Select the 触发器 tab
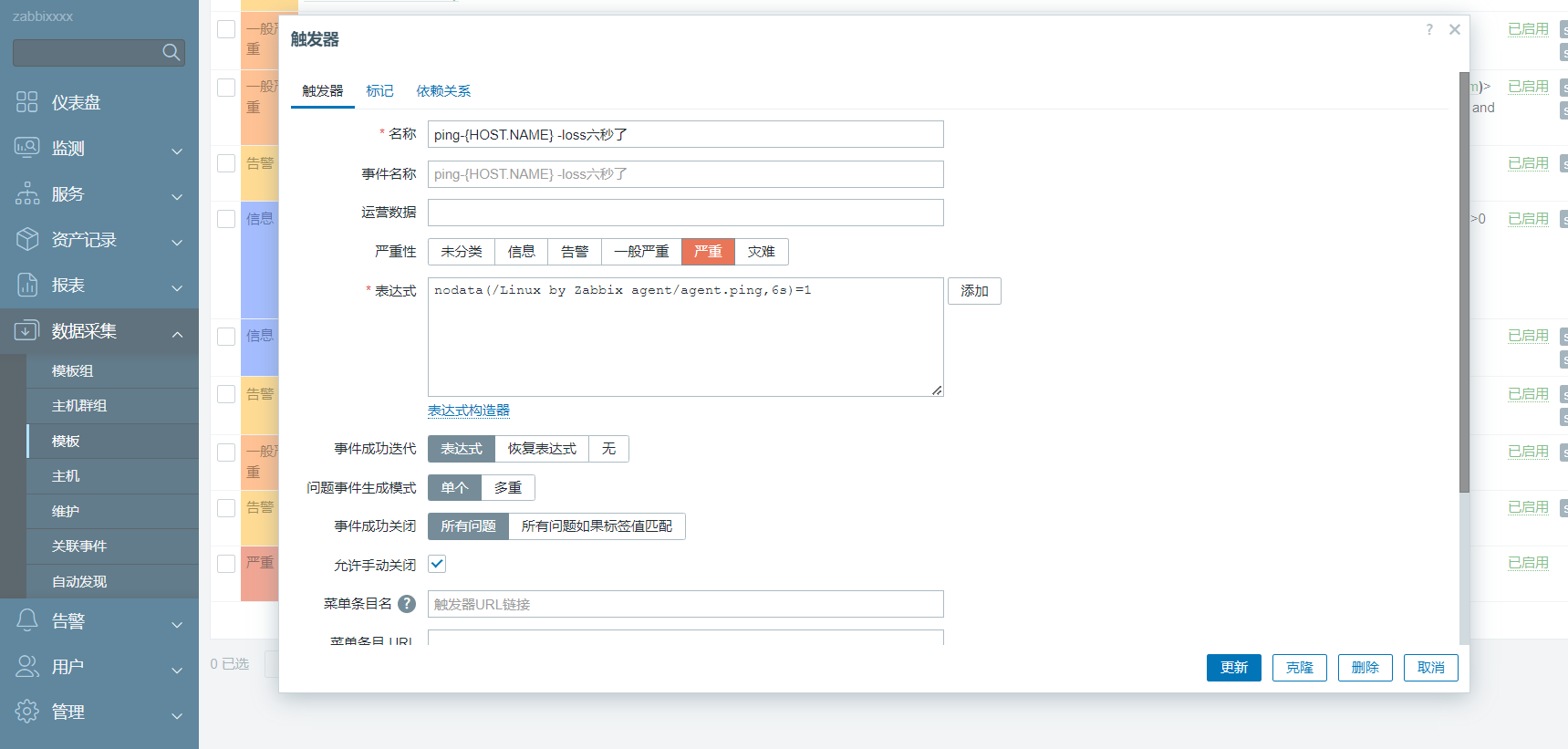Image resolution: width=1568 pixels, height=749 pixels. coord(323,91)
